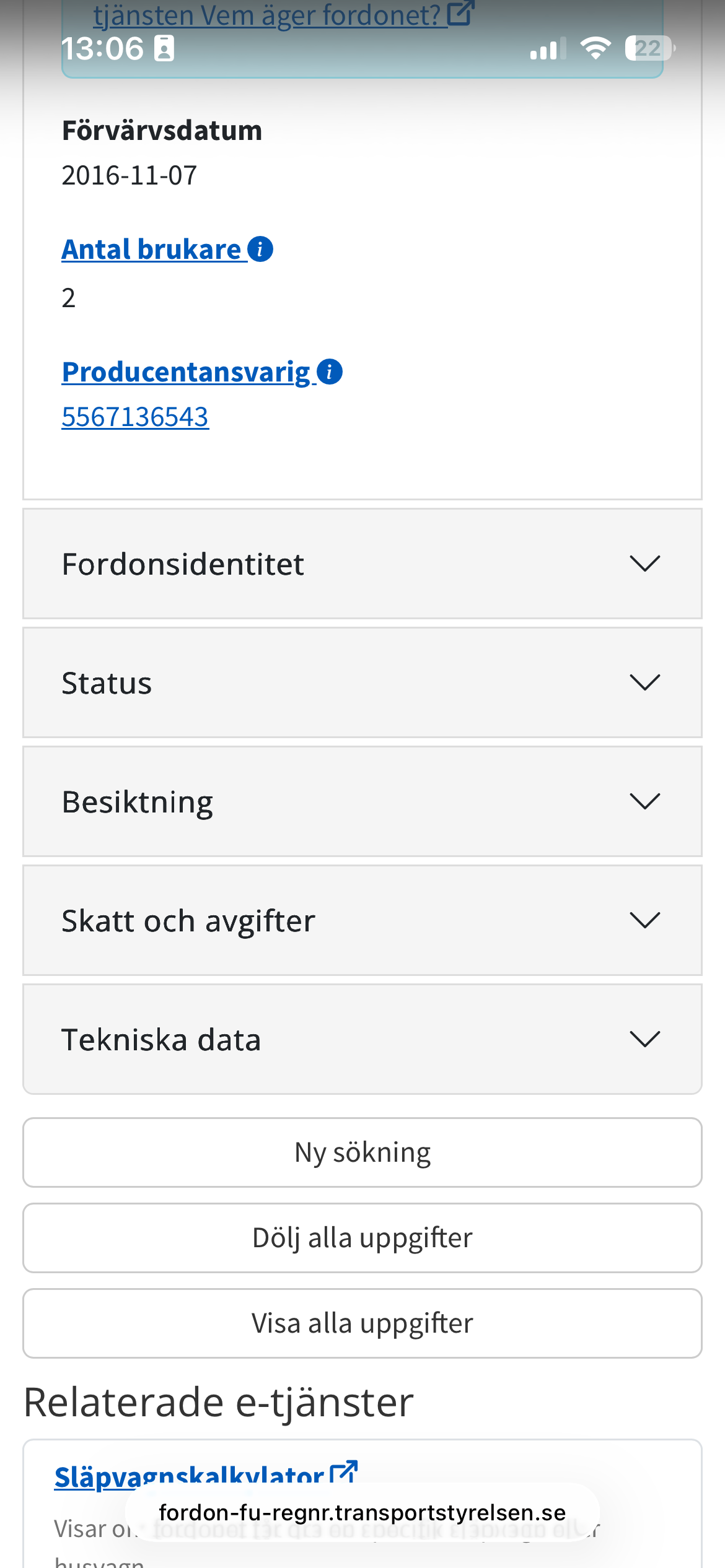Open the Antal brukare link
The width and height of the screenshot is (725, 1568).
point(151,250)
